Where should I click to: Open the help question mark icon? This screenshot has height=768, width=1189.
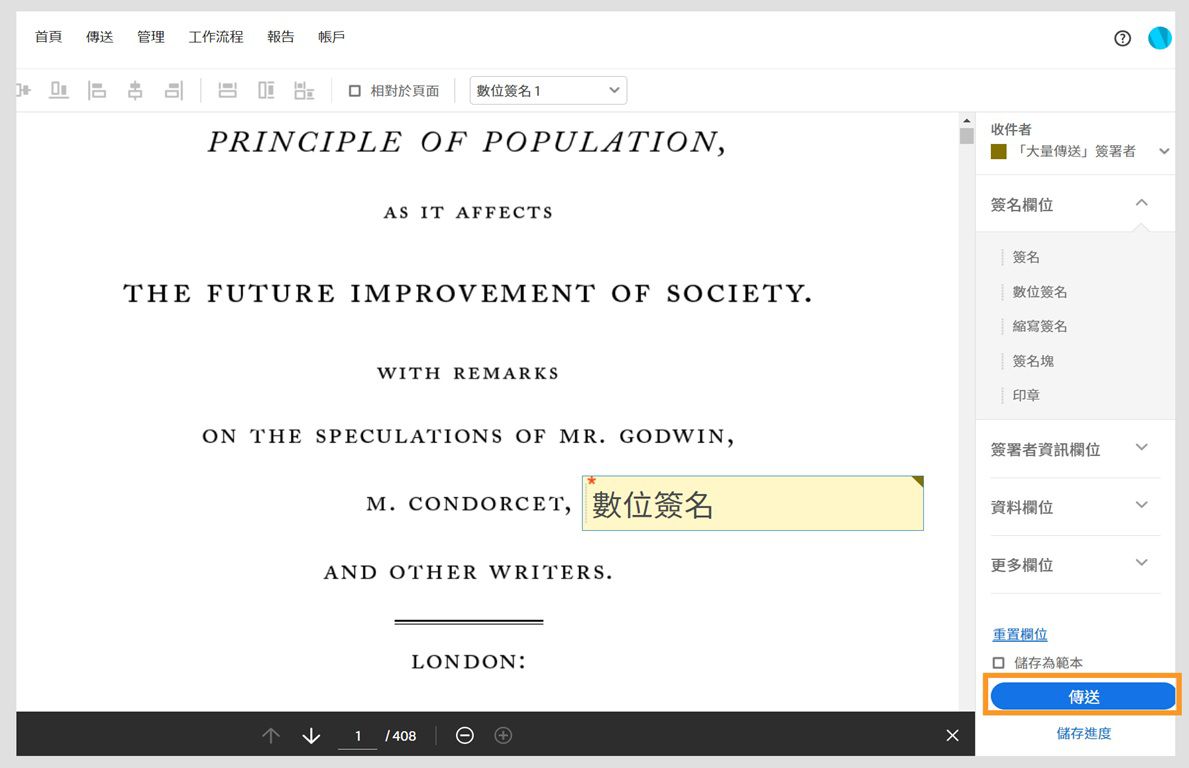click(x=1122, y=39)
